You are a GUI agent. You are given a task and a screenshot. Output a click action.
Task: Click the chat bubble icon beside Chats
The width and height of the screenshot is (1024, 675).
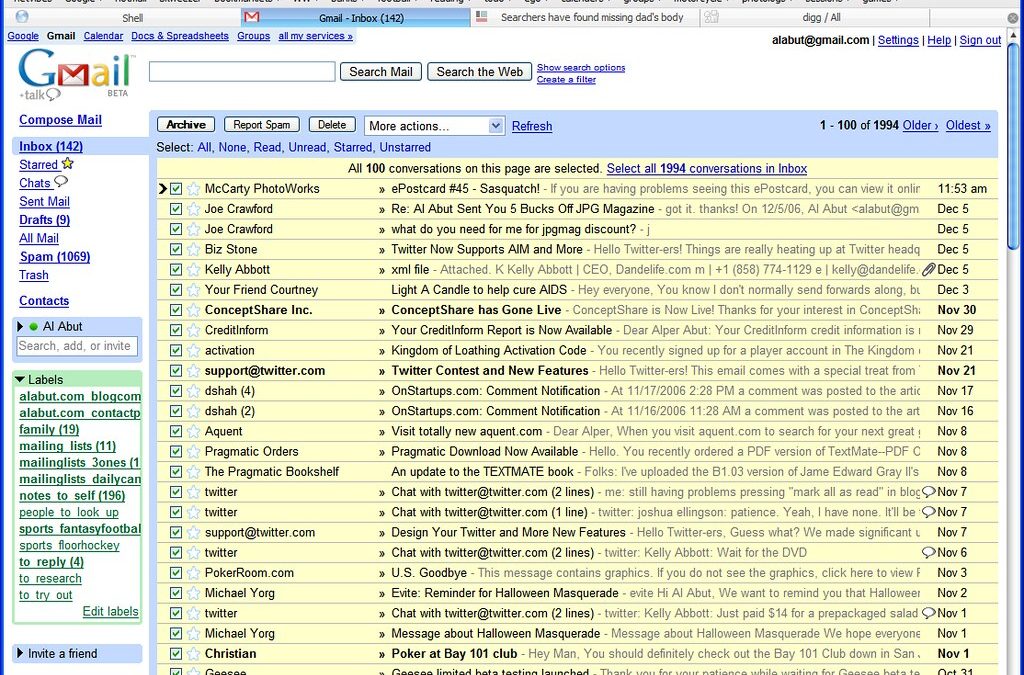point(61,181)
